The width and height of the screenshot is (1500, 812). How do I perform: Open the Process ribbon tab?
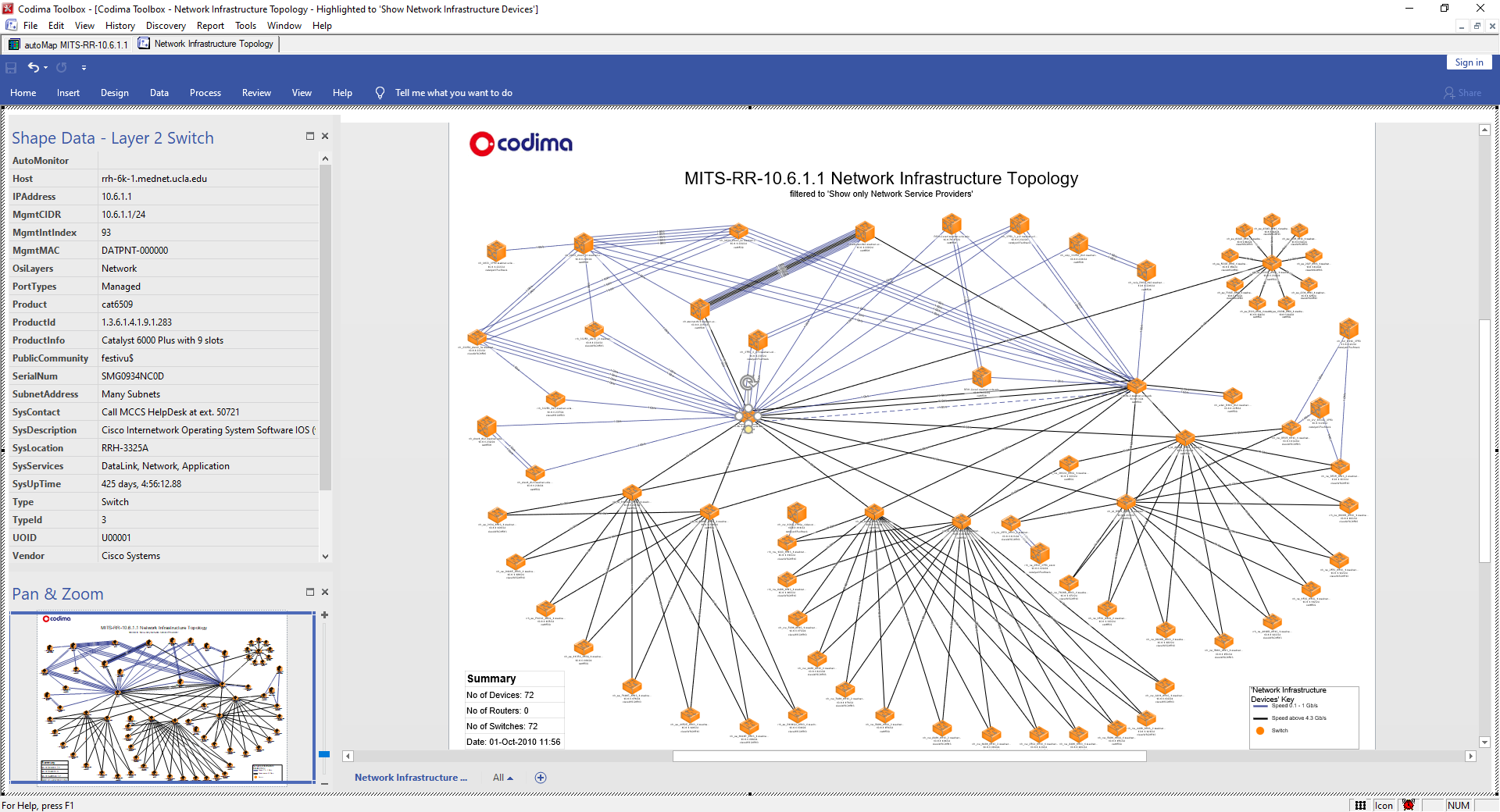click(x=205, y=93)
